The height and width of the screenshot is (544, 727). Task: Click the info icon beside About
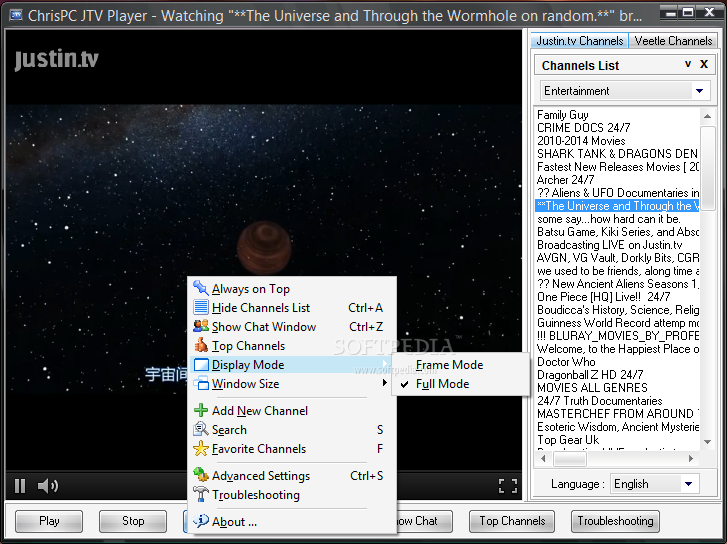[x=201, y=521]
